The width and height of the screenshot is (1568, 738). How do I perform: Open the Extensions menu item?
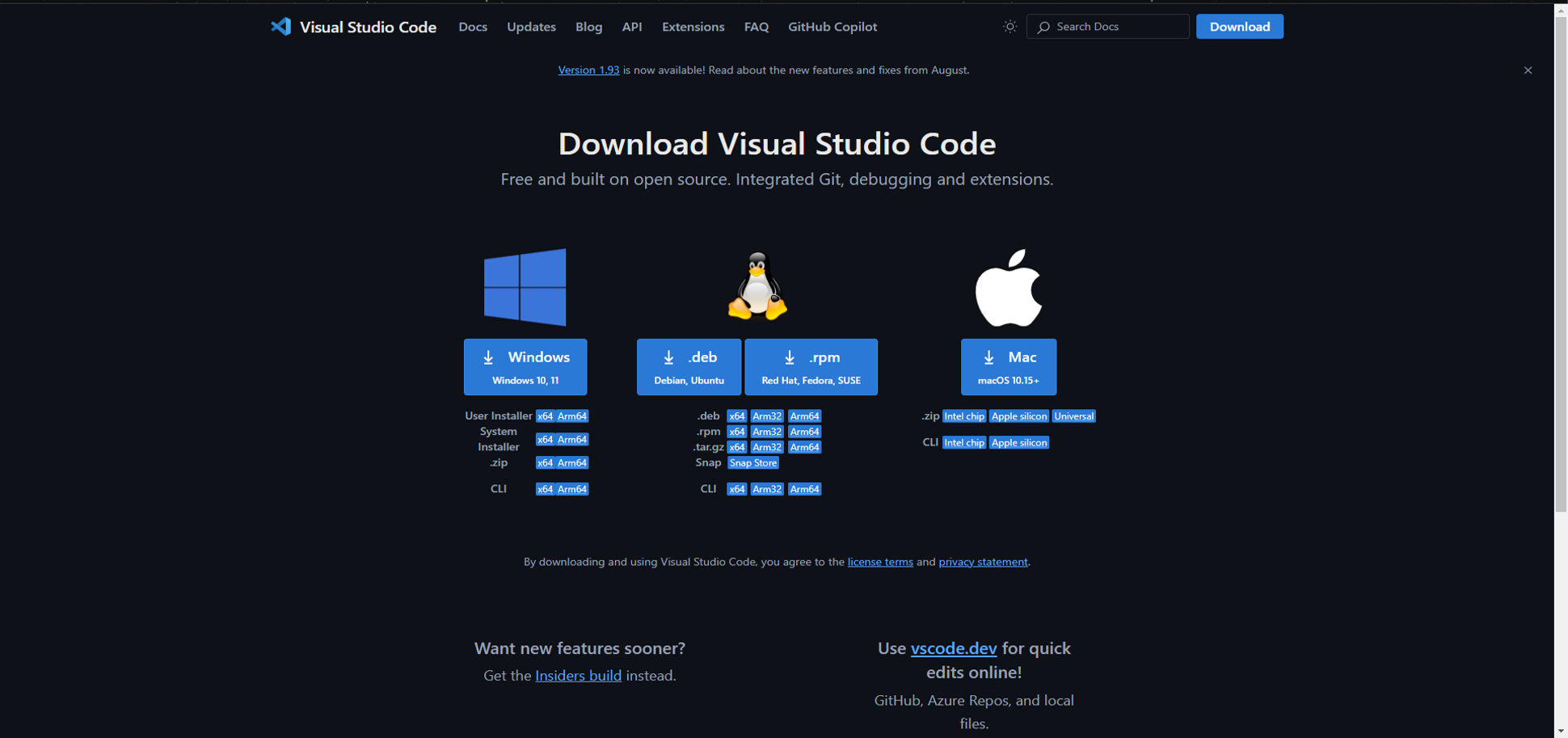[693, 27]
